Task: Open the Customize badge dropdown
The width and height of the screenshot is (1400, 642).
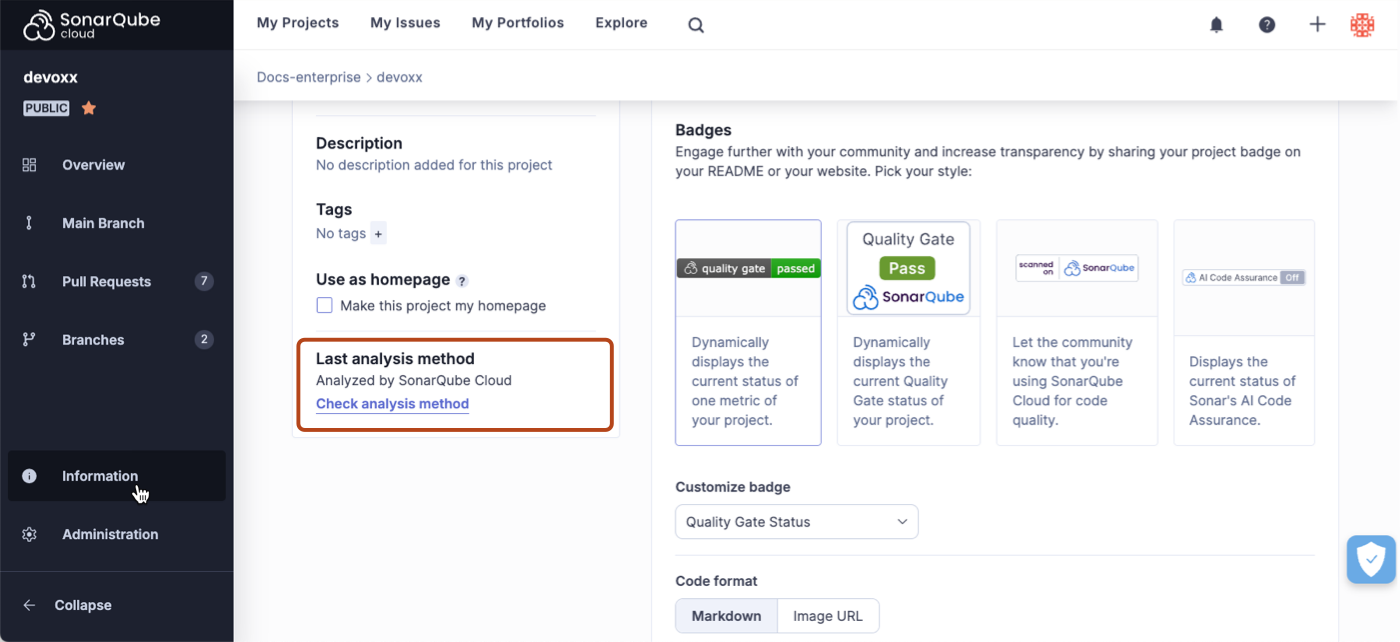Action: (x=797, y=522)
